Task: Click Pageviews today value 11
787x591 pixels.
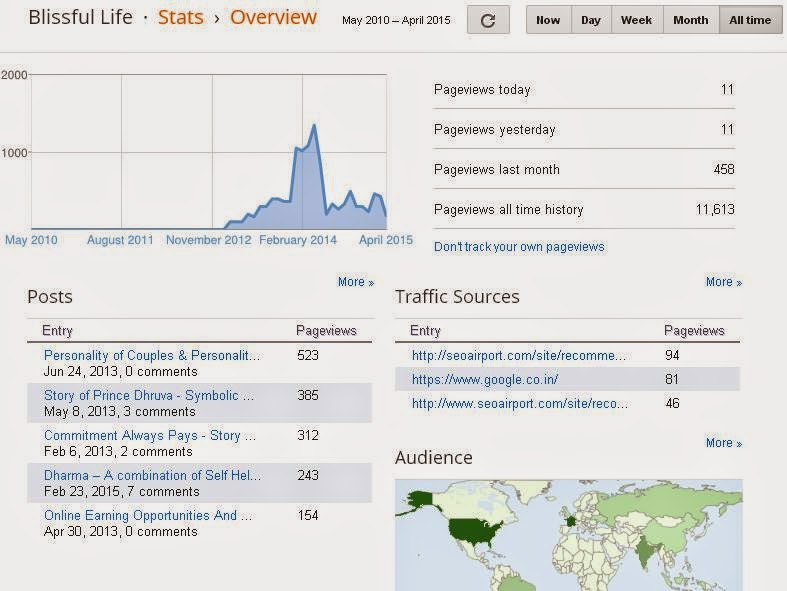Action: click(727, 90)
